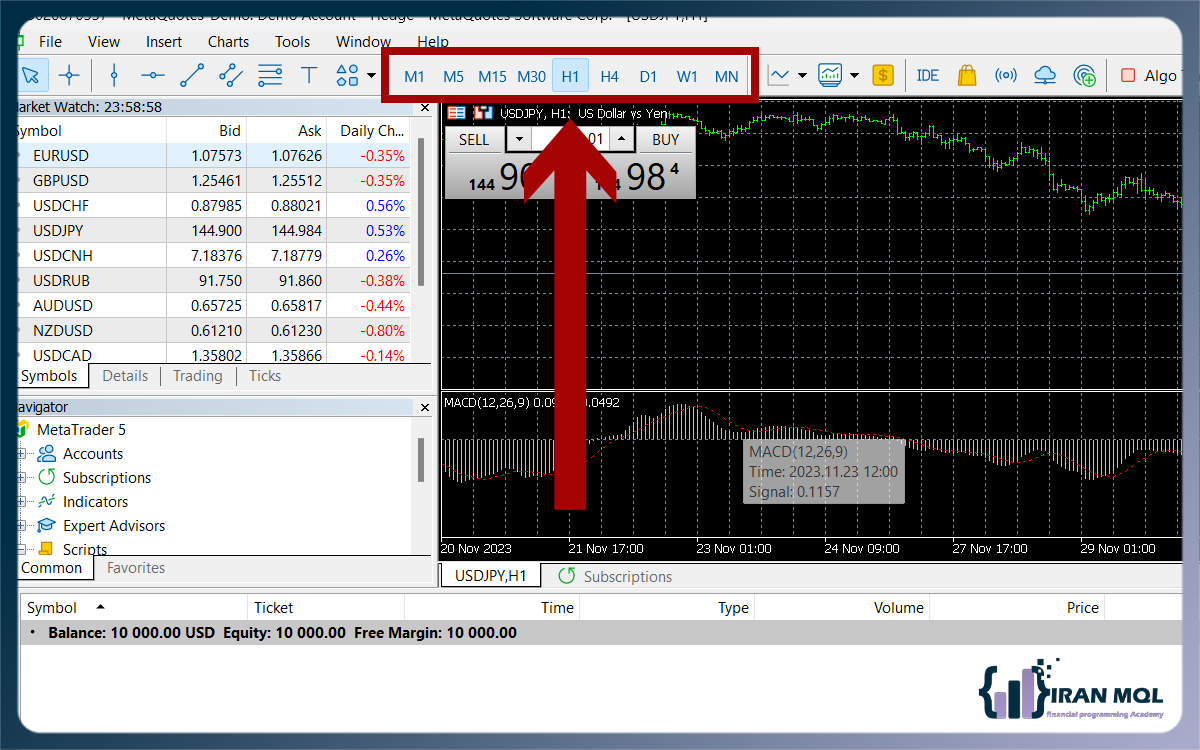The height and width of the screenshot is (750, 1200).
Task: Select the equidistant channel tool
Action: 231,75
